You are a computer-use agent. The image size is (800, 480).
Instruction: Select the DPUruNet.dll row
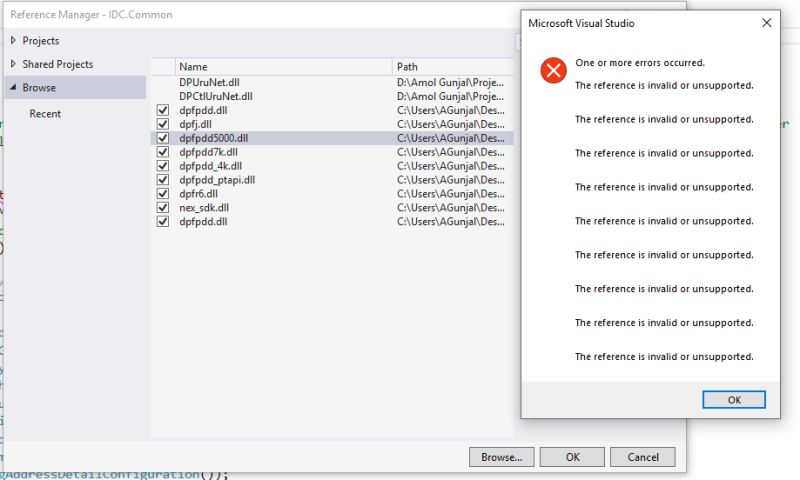coord(332,83)
